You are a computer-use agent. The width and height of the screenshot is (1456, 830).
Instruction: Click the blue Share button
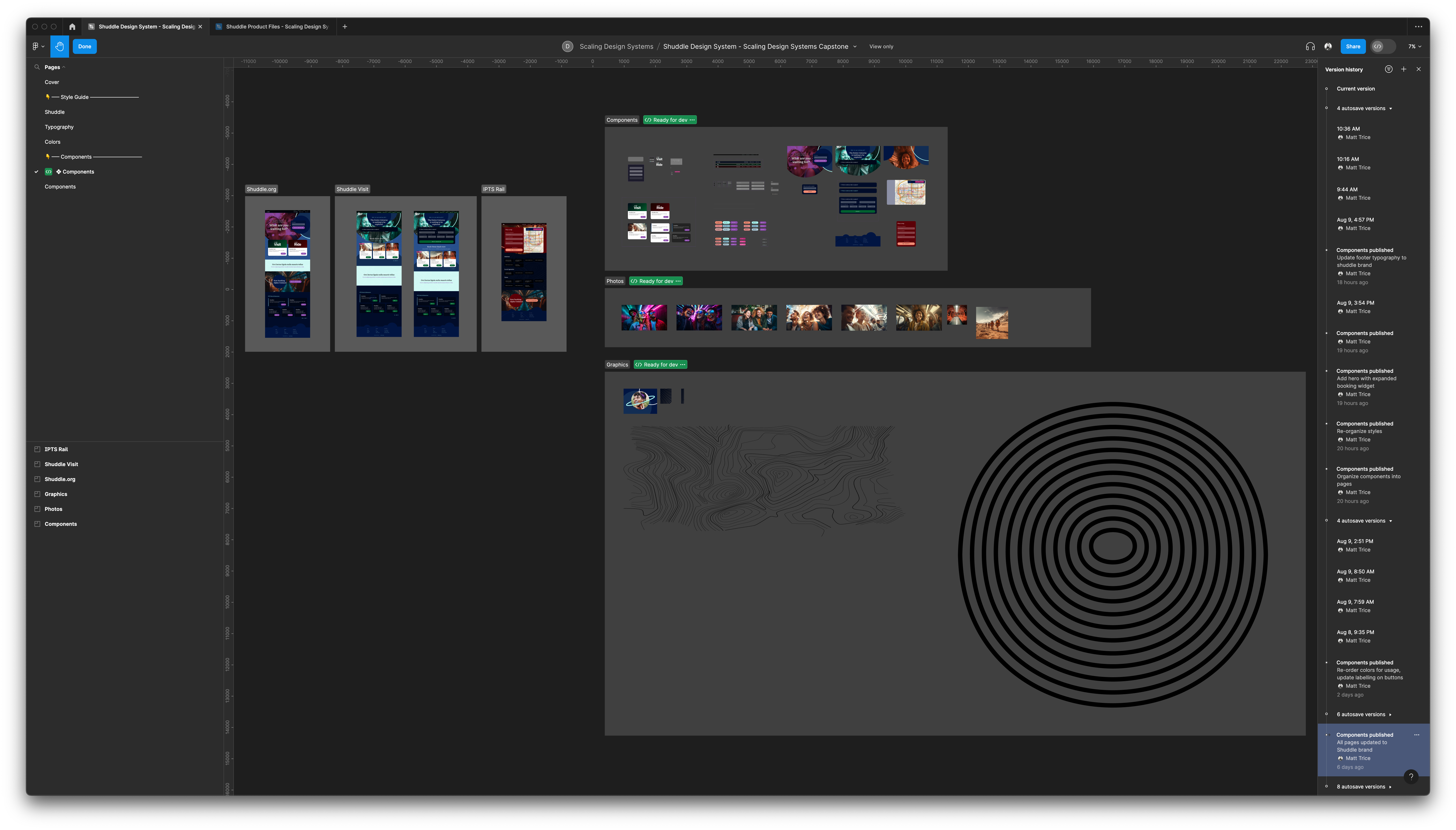[1353, 47]
